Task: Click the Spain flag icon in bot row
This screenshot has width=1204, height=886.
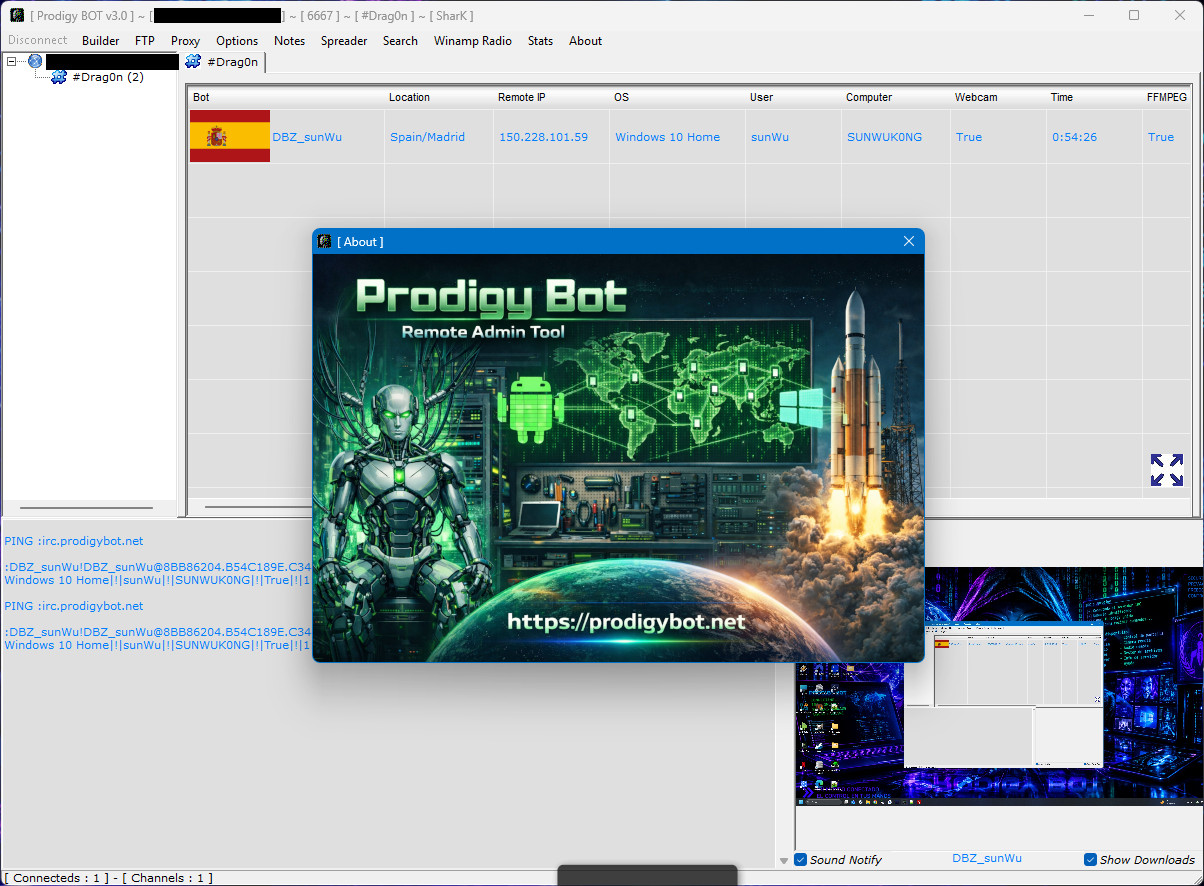Action: click(230, 136)
